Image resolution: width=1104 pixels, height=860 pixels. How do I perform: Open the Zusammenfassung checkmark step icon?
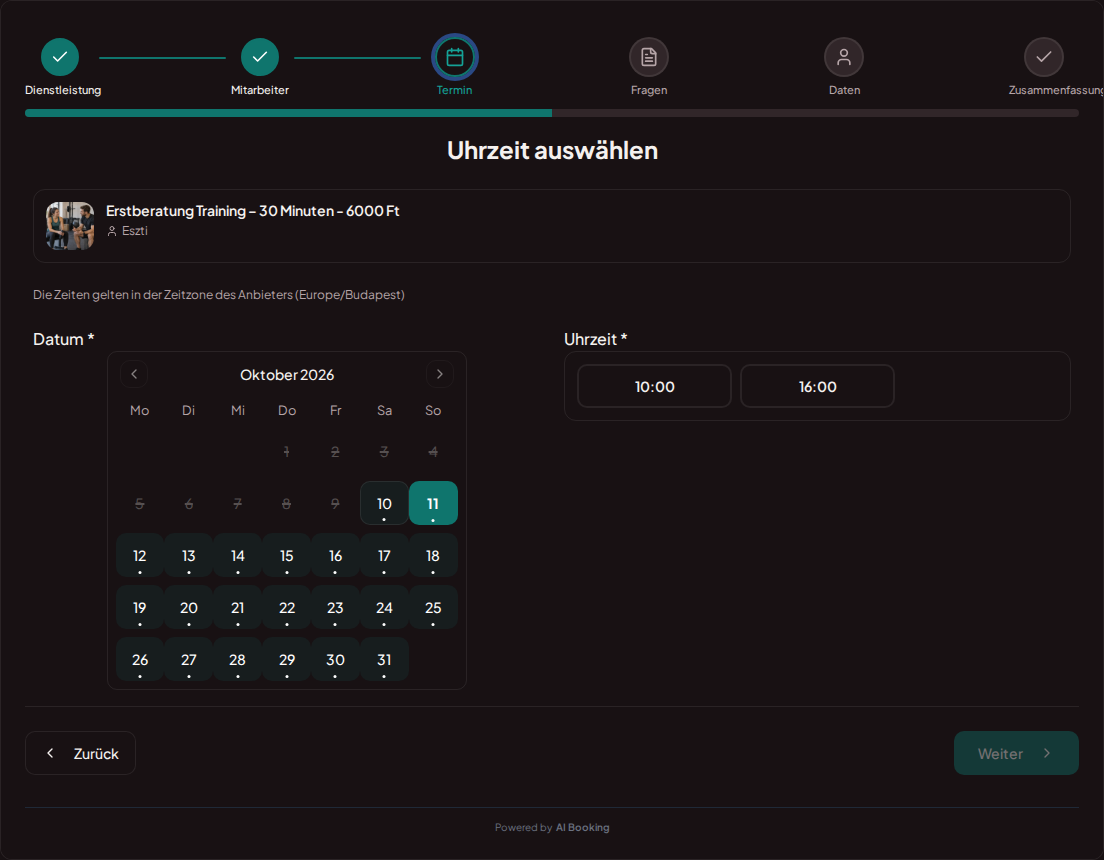(1043, 57)
